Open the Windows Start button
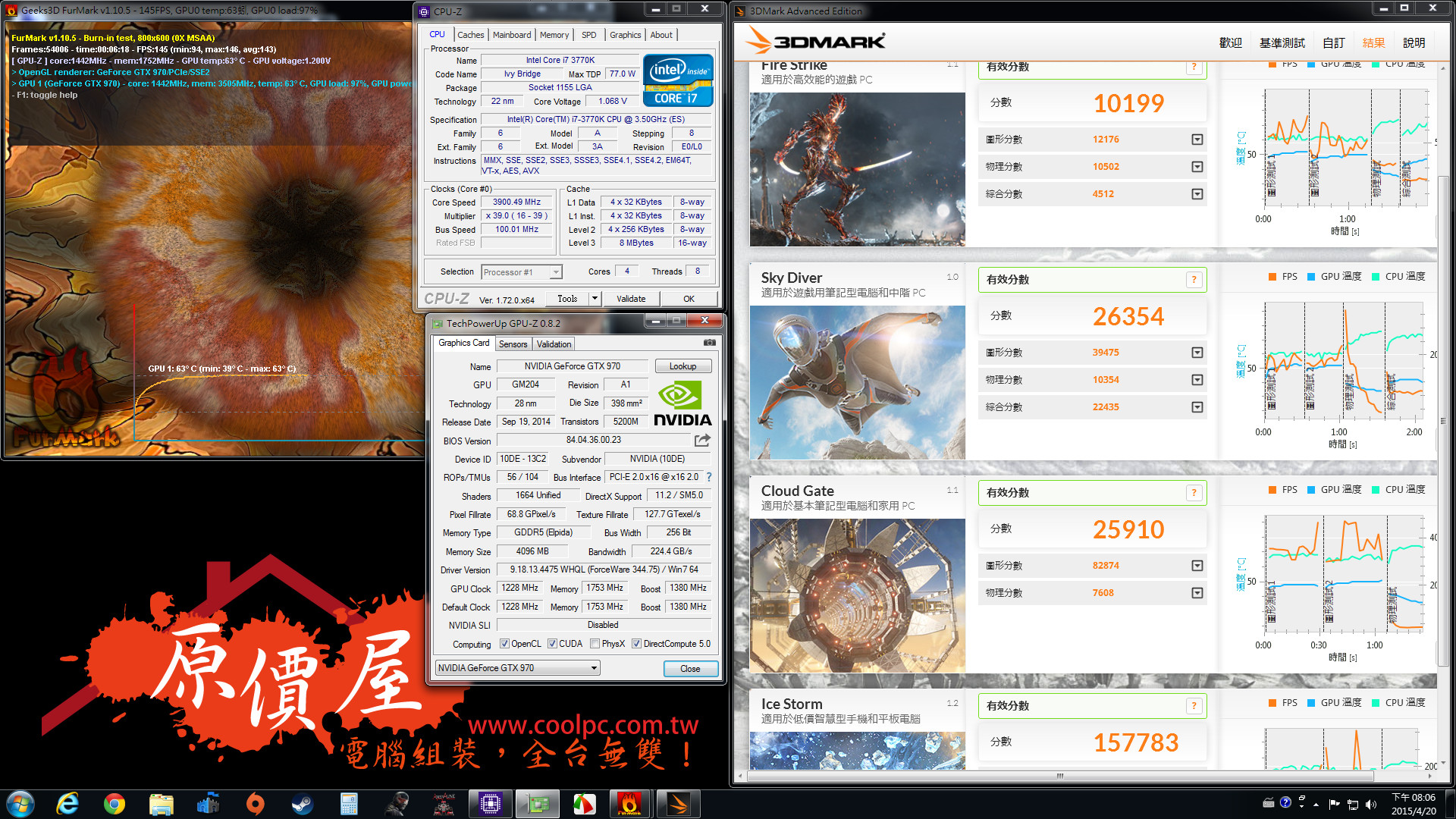Screen dimensions: 1456x819 click(20, 804)
